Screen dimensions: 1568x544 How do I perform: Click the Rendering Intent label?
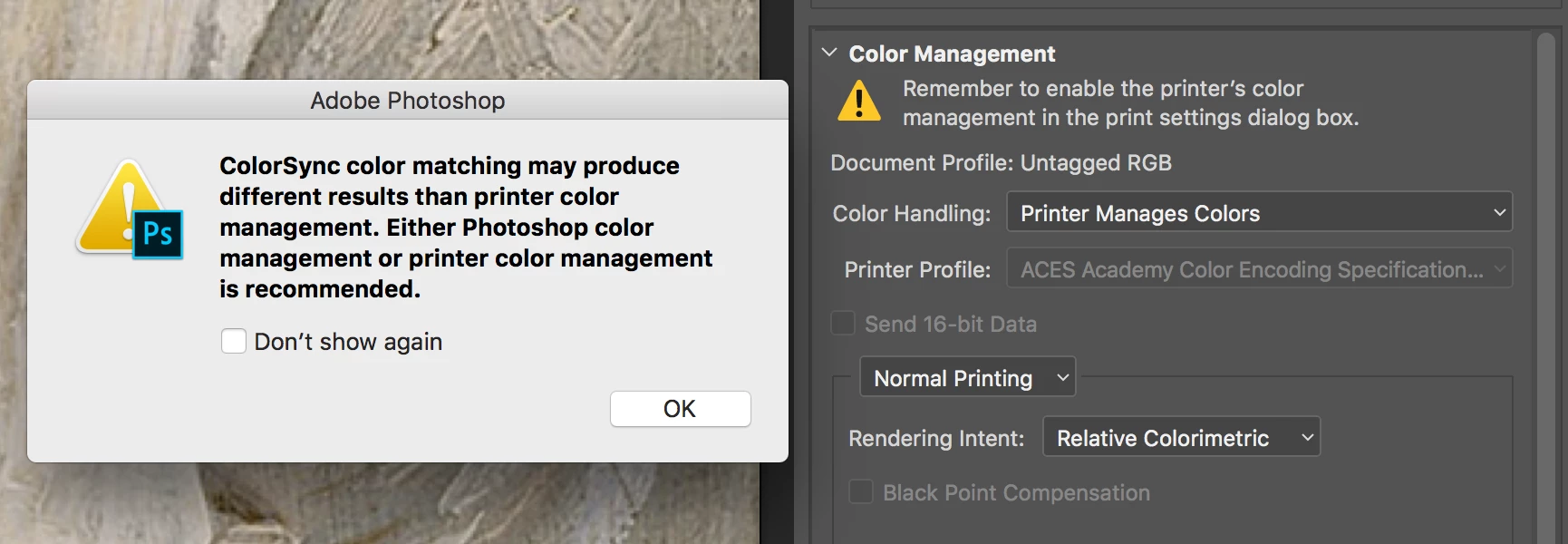[936, 439]
